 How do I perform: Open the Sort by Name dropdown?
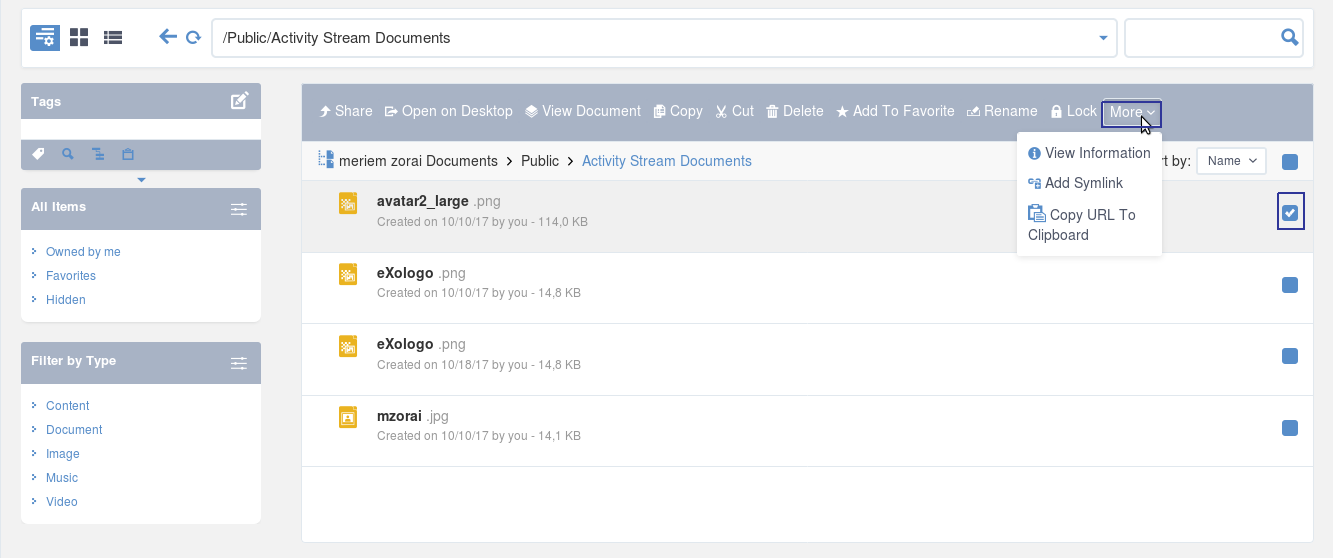[x=1231, y=161]
